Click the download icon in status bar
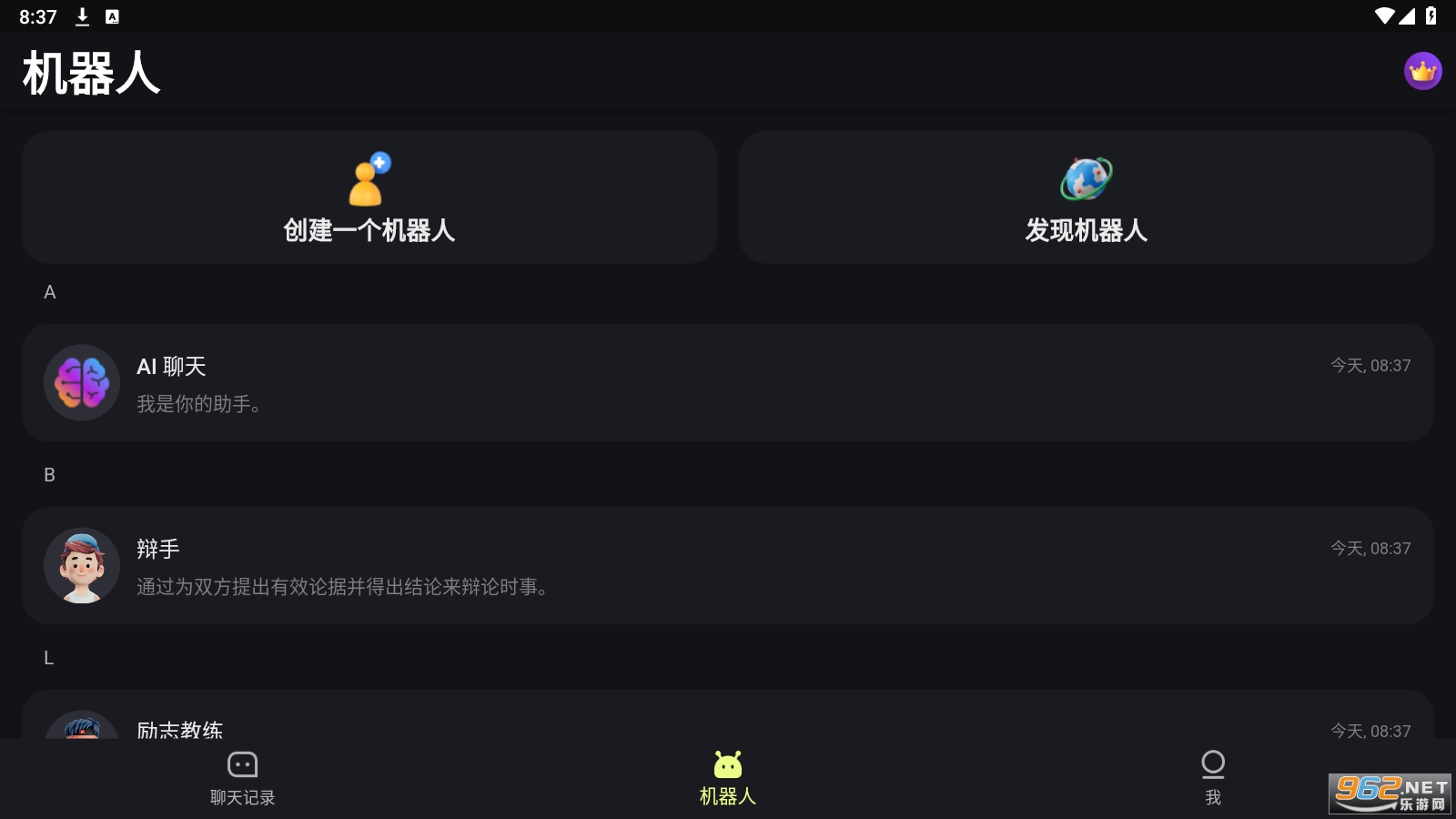1456x819 pixels. click(x=82, y=16)
